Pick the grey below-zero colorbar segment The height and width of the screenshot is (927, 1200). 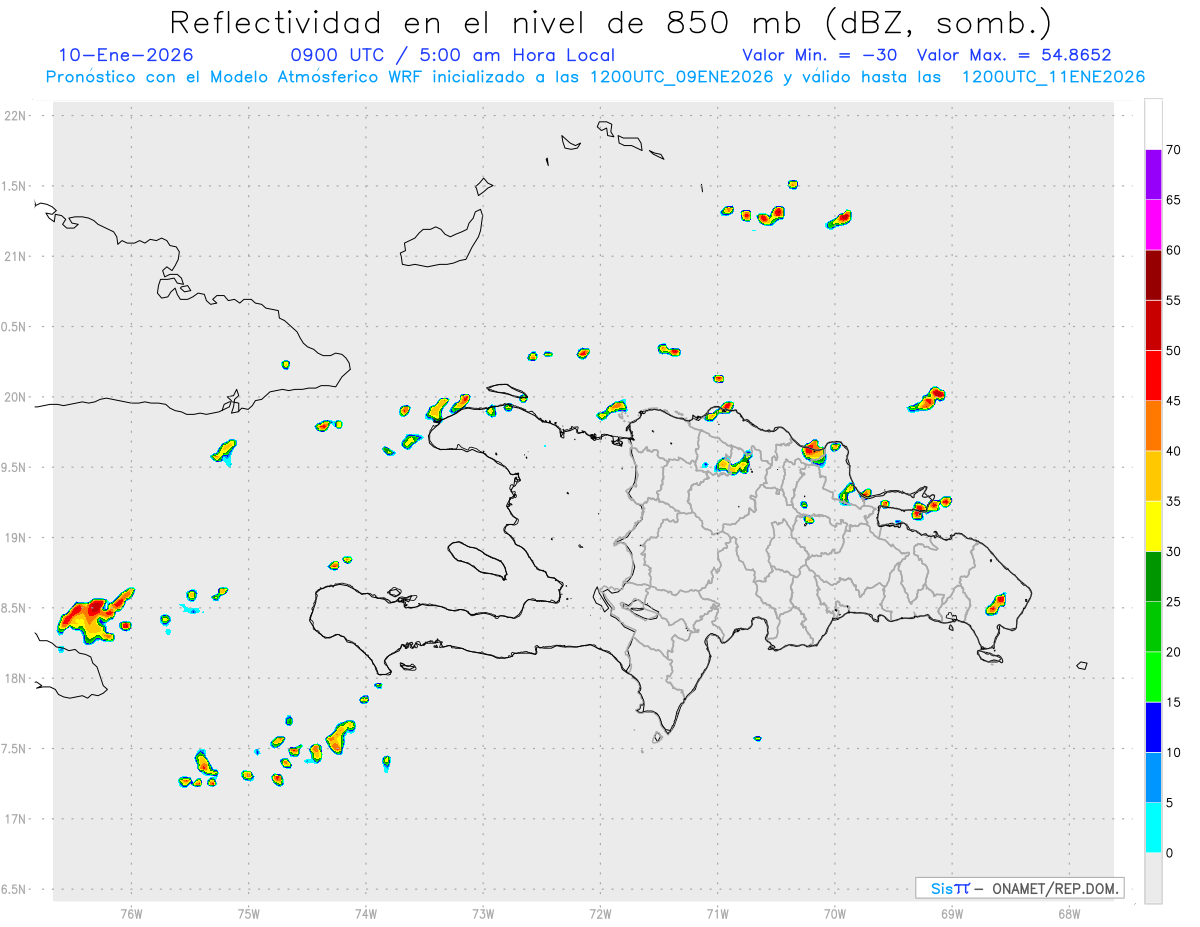pos(1153,878)
